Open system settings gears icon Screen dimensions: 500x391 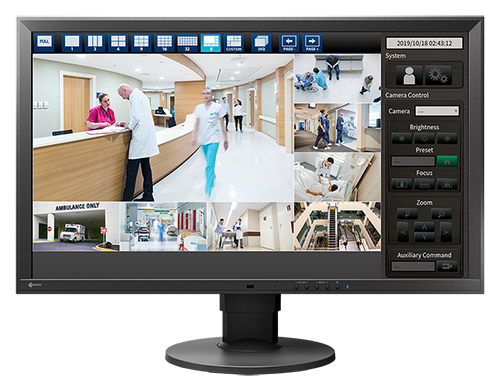pos(438,75)
